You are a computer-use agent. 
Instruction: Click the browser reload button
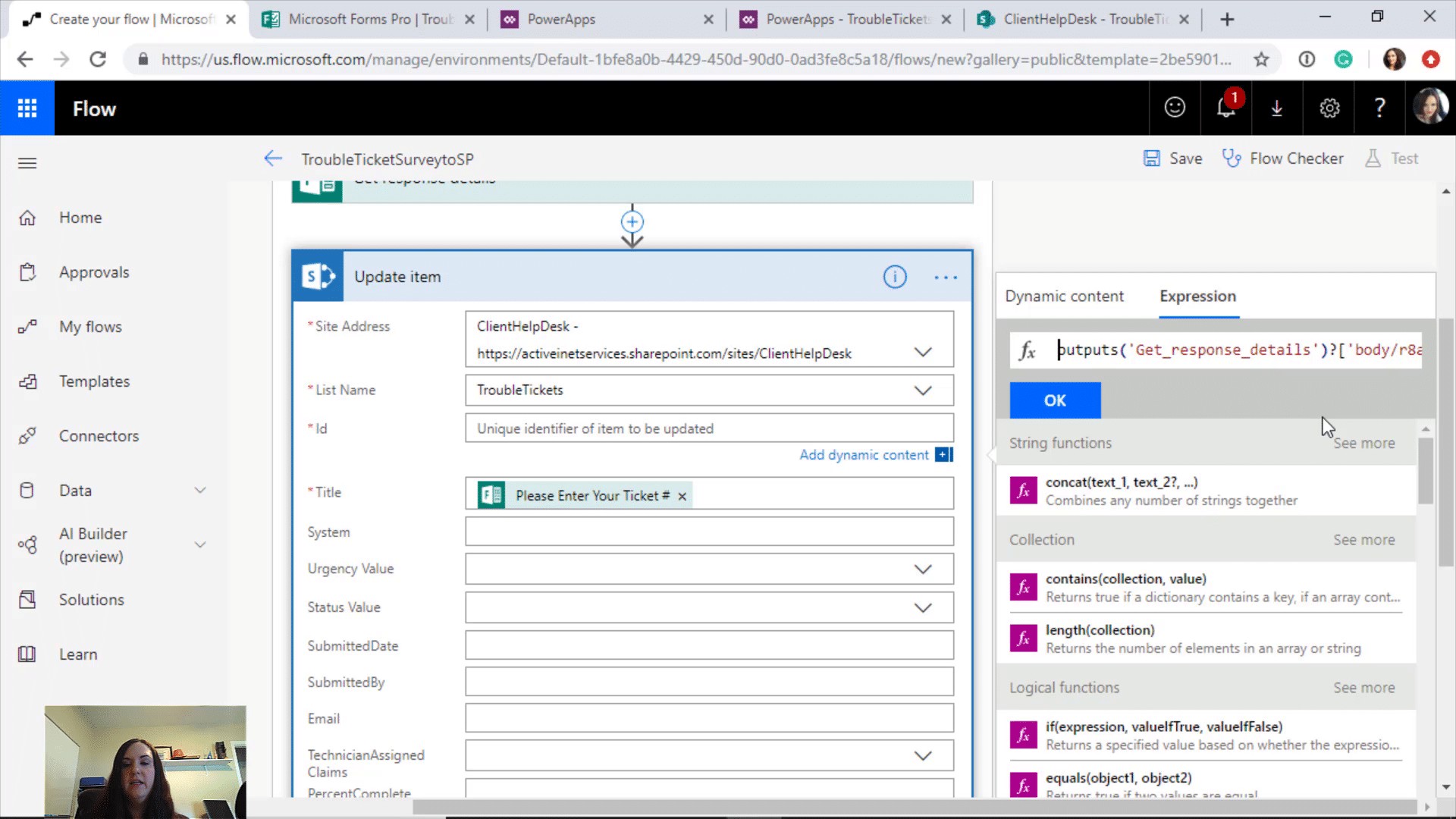(98, 59)
